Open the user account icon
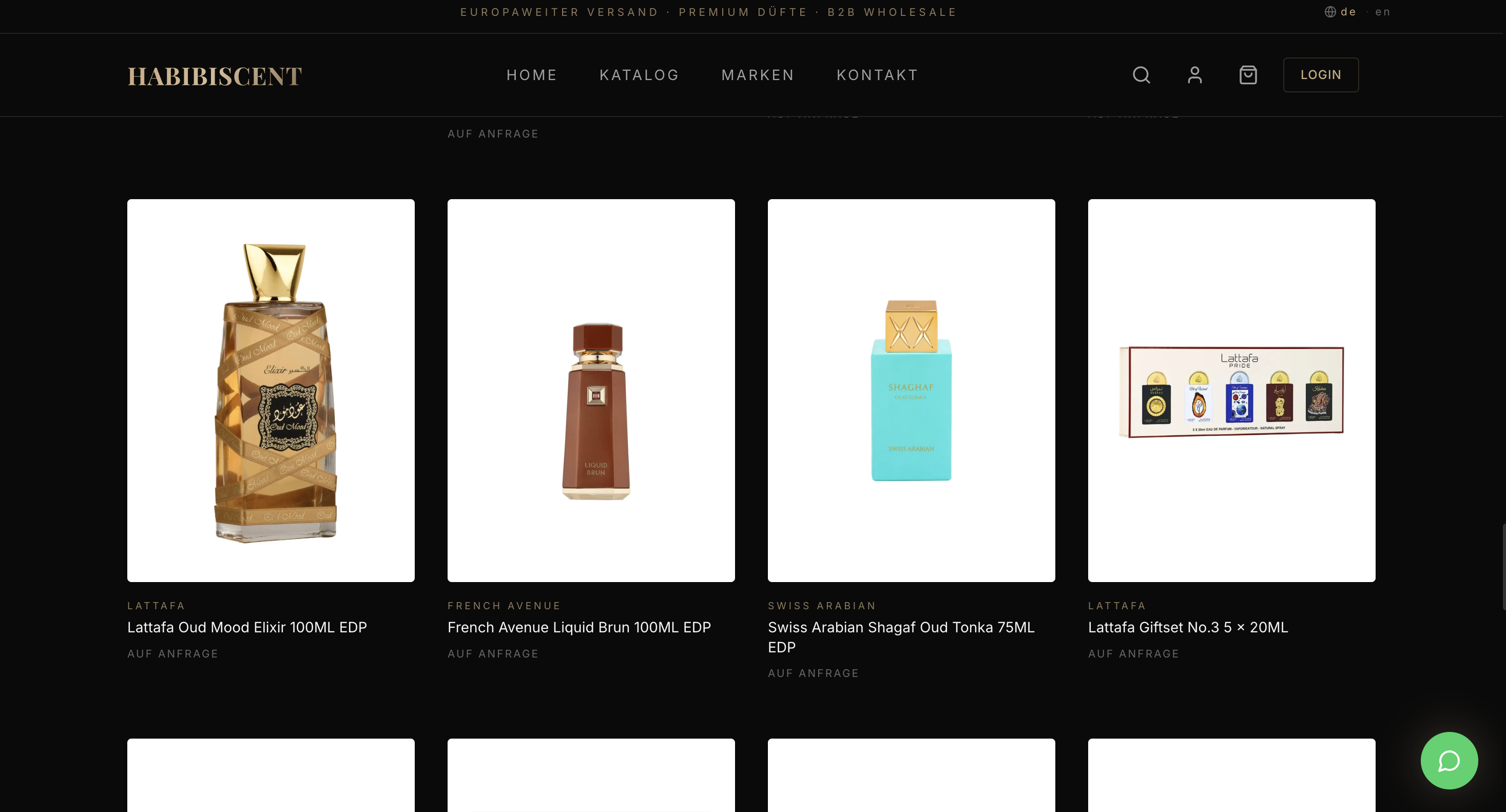The width and height of the screenshot is (1506, 812). point(1194,75)
